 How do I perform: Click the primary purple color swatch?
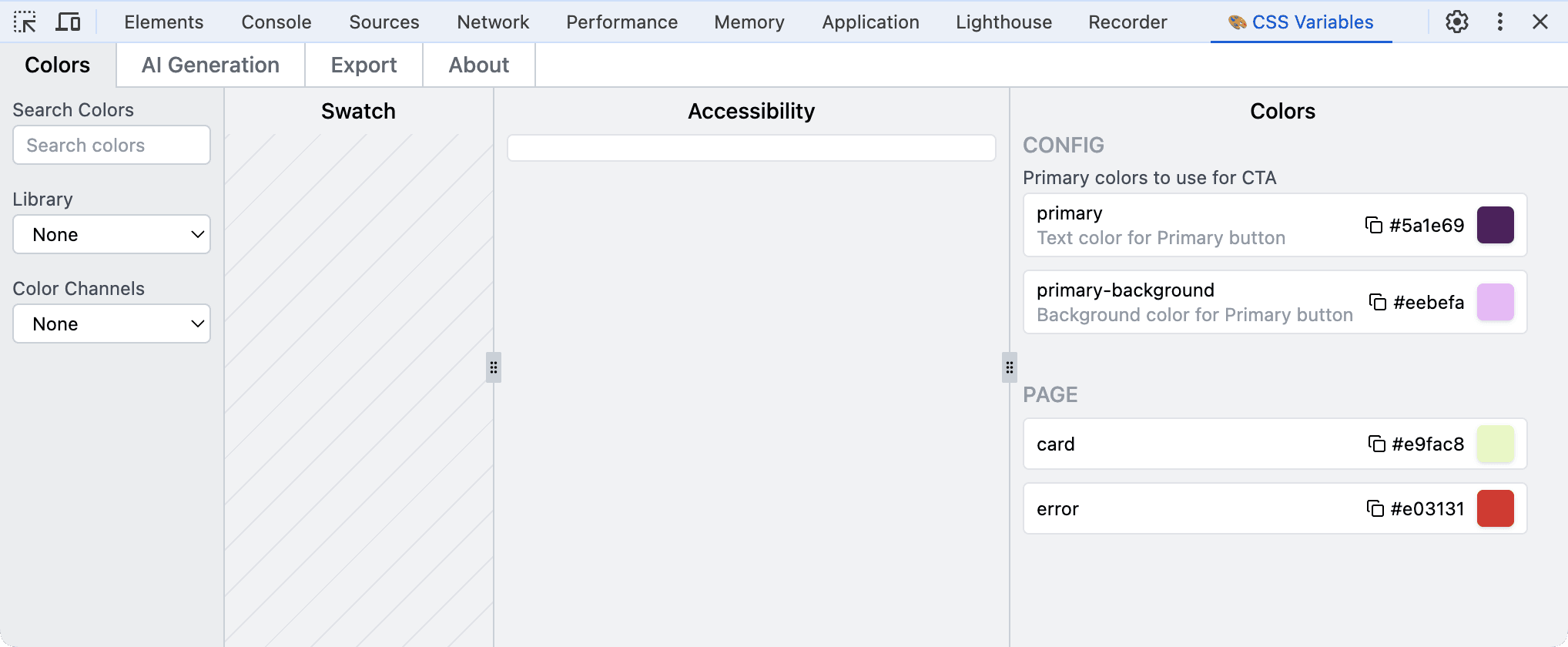(x=1495, y=225)
